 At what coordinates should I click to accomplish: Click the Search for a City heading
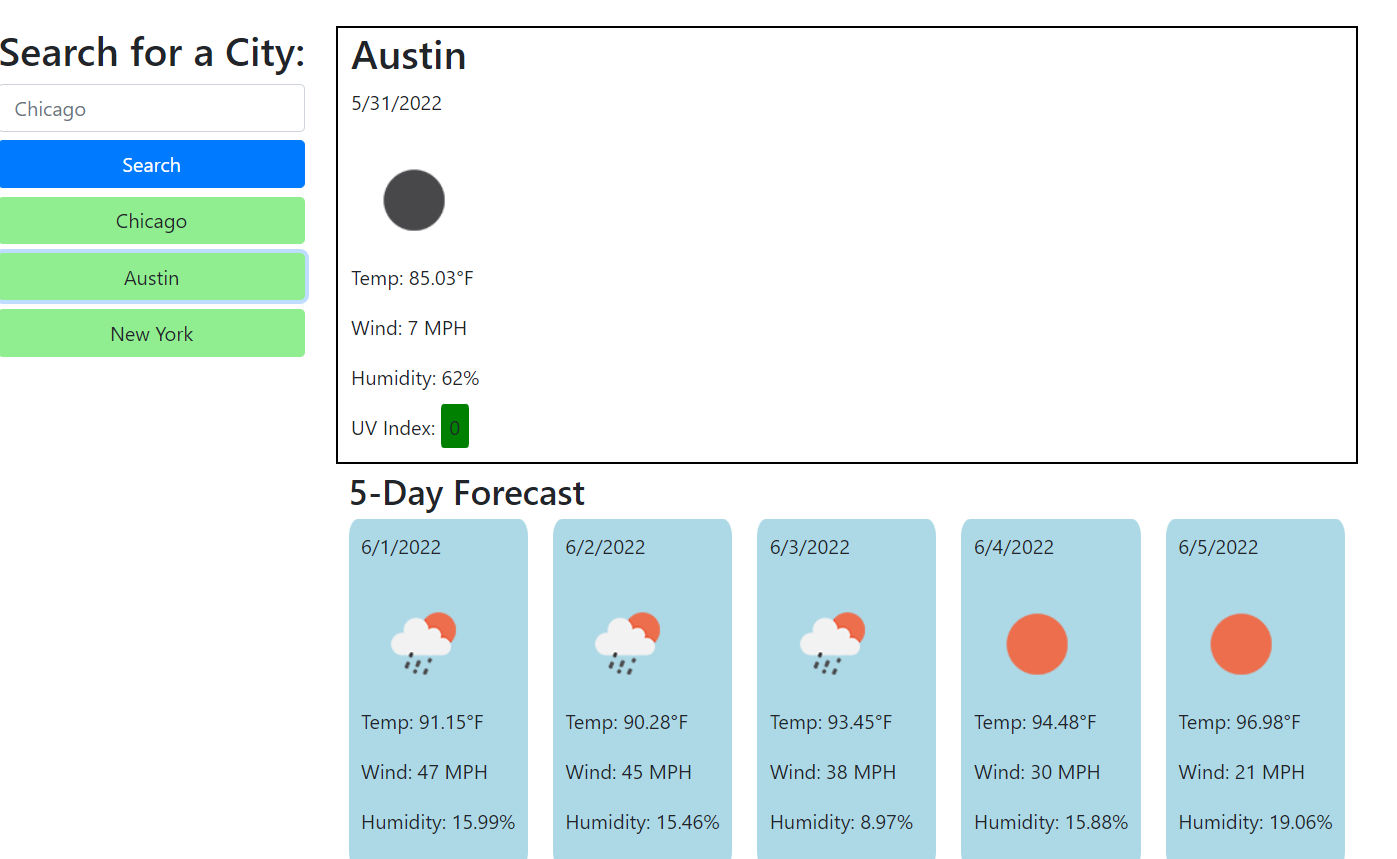152,52
